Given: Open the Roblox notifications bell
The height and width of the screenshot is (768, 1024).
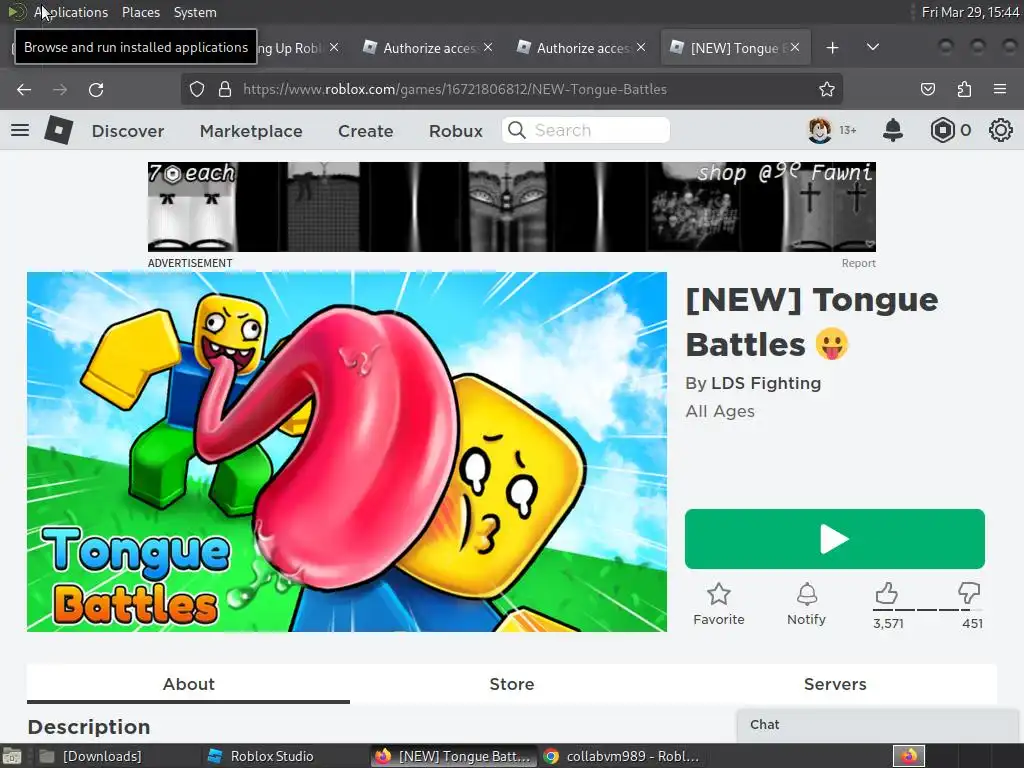Looking at the screenshot, I should click(x=893, y=131).
